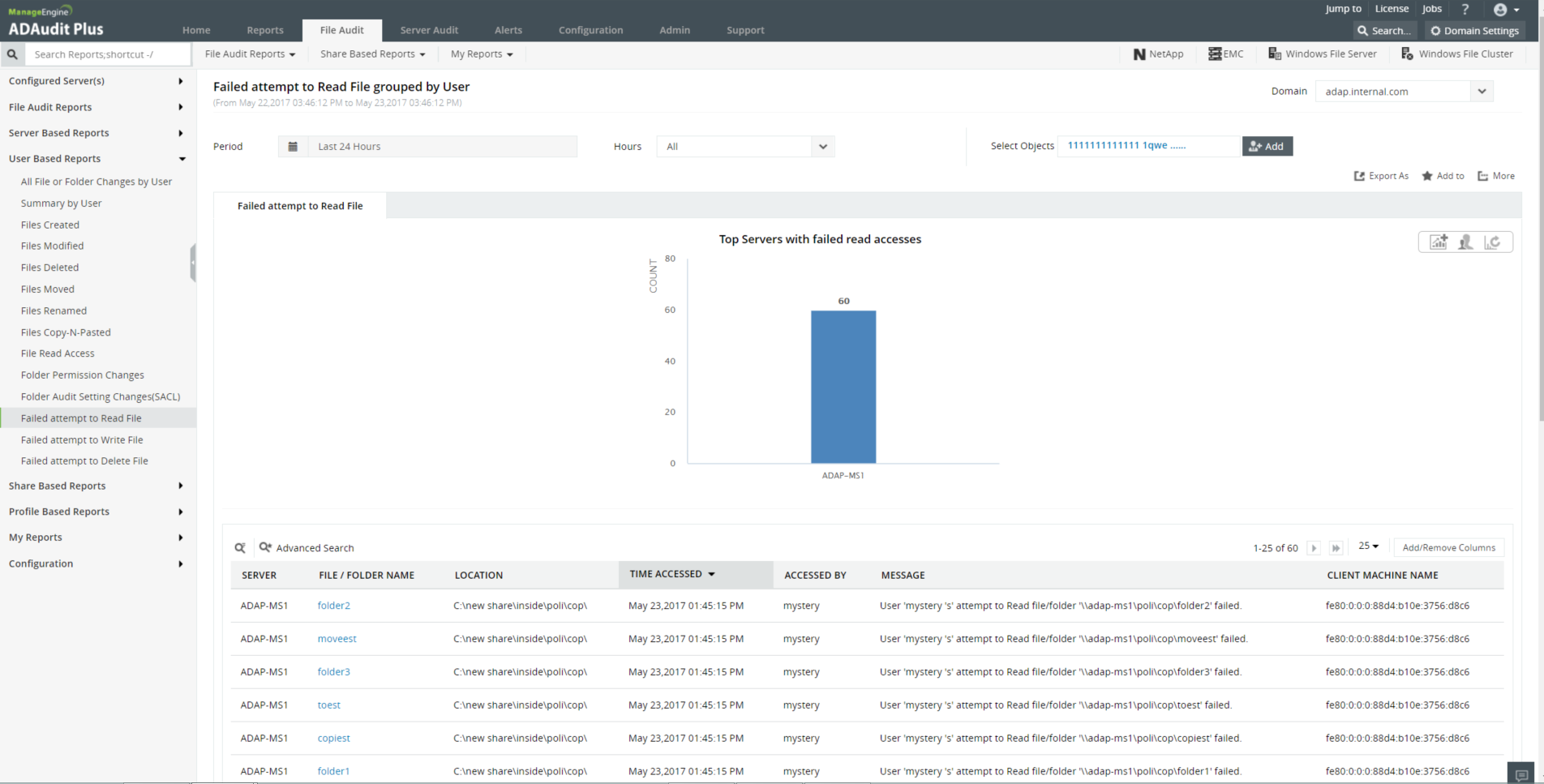Image resolution: width=1544 pixels, height=784 pixels.
Task: Open the feedback chat icon at bottom right
Action: point(1521,775)
